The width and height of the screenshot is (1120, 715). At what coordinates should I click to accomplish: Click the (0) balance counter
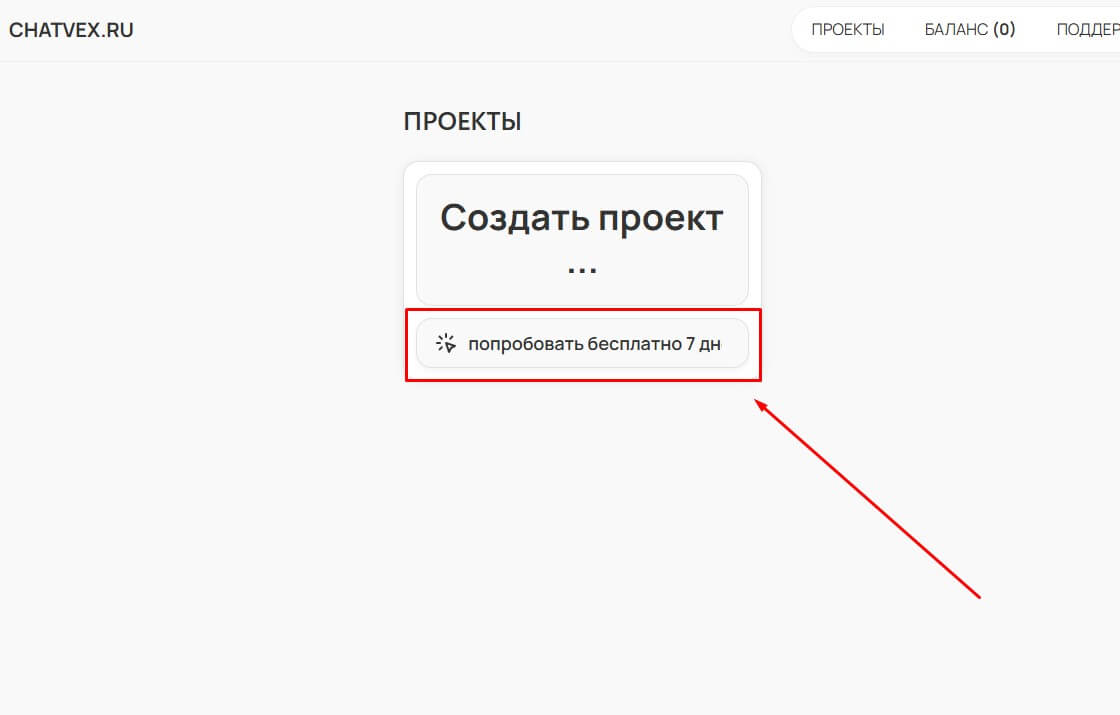coord(1004,30)
